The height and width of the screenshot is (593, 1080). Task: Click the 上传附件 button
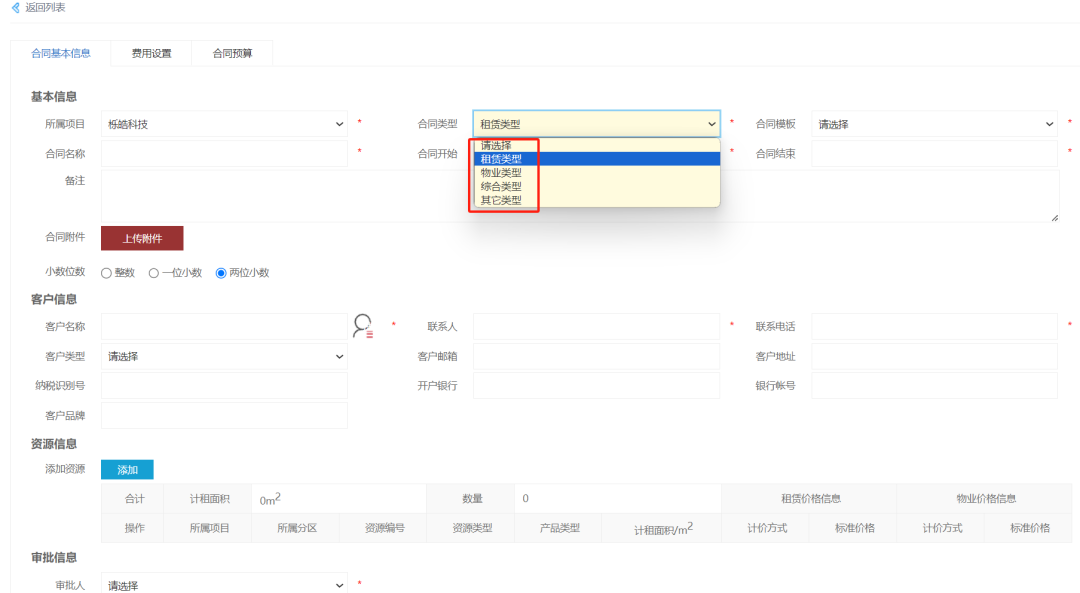(142, 238)
